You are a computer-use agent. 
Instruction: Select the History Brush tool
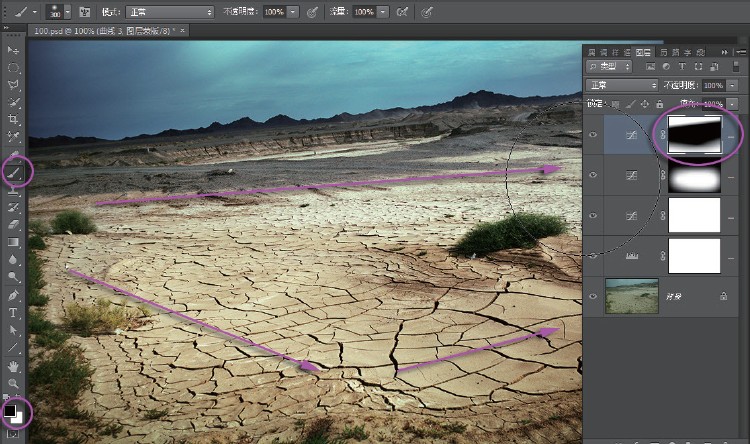coord(13,207)
